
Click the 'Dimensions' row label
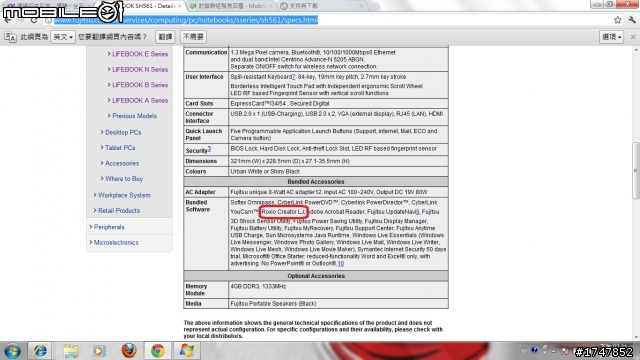point(201,161)
